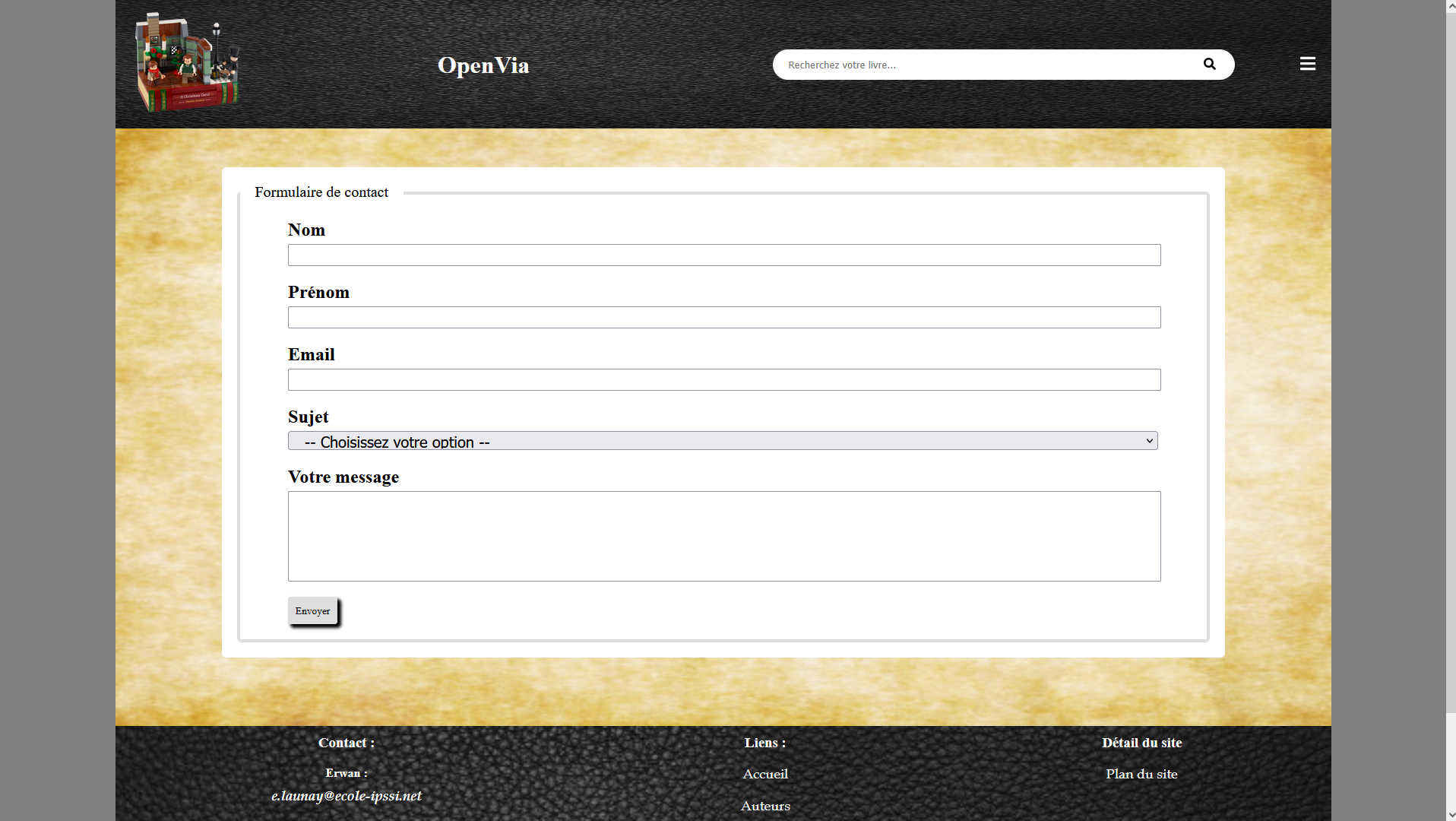Click the magnifying glass search icon
The image size is (1456, 821).
(x=1209, y=65)
